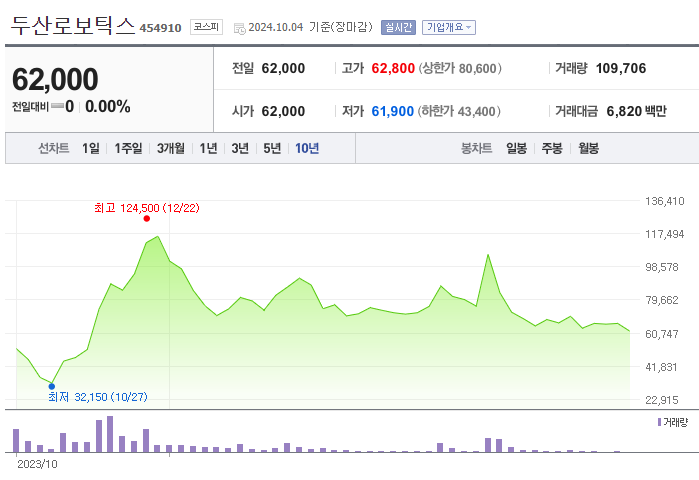Show the 3년 chart range
This screenshot has width=699, height=480.
click(x=240, y=148)
